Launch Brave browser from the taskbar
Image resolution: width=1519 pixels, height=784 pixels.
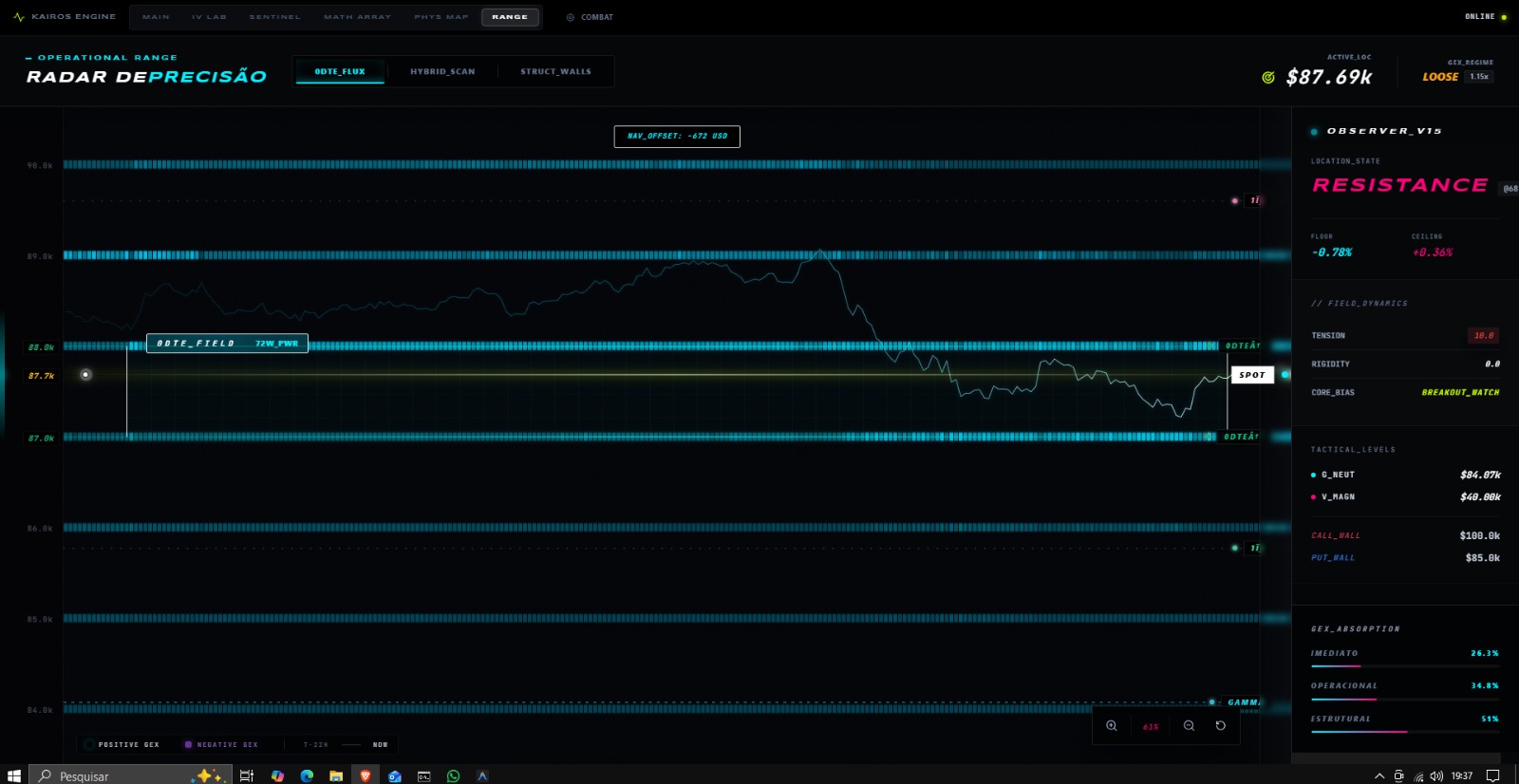pyautogui.click(x=366, y=775)
